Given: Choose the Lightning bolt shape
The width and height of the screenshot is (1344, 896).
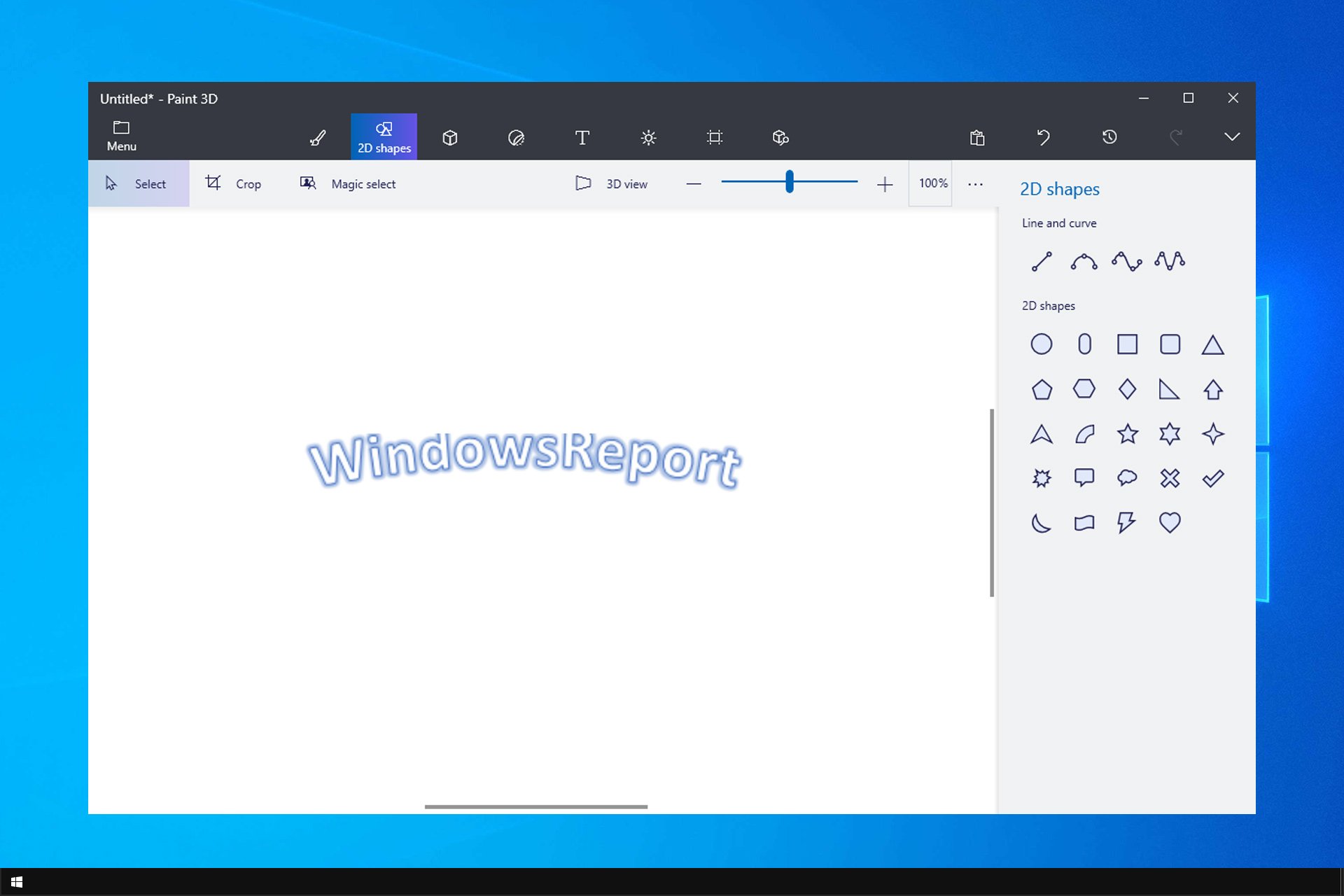Looking at the screenshot, I should pos(1127,523).
